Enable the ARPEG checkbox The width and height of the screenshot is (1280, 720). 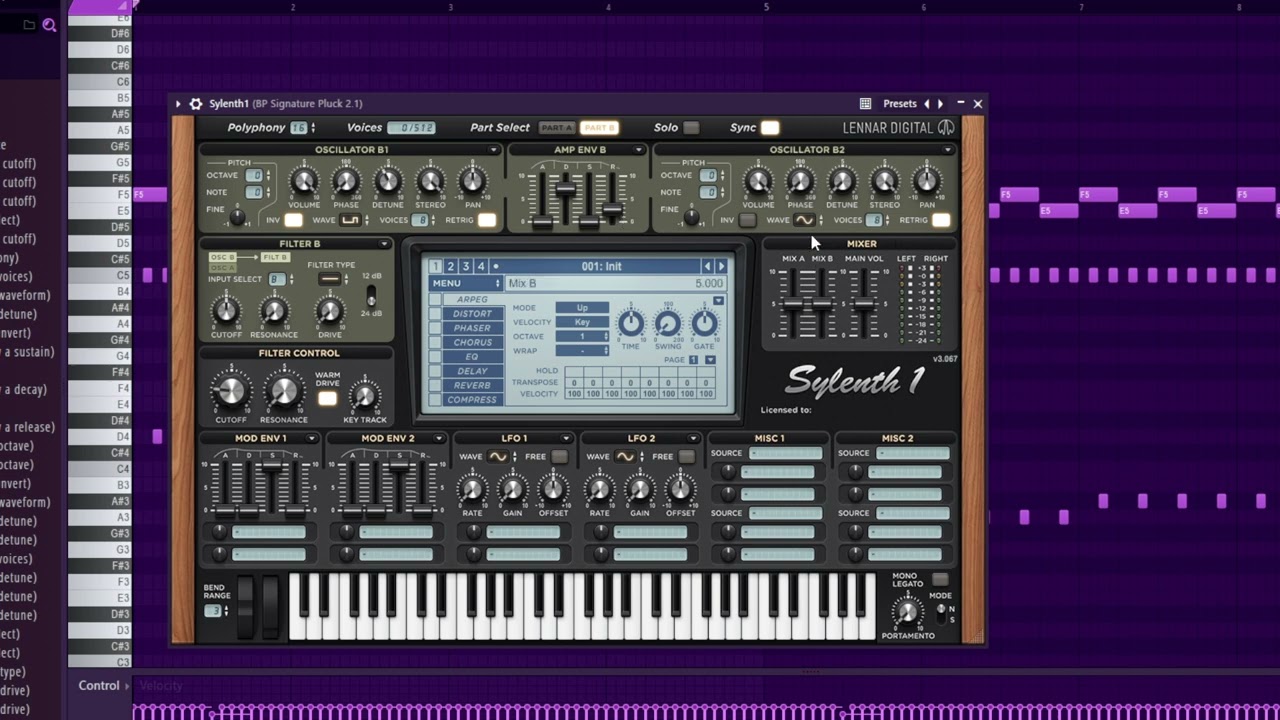pos(435,299)
